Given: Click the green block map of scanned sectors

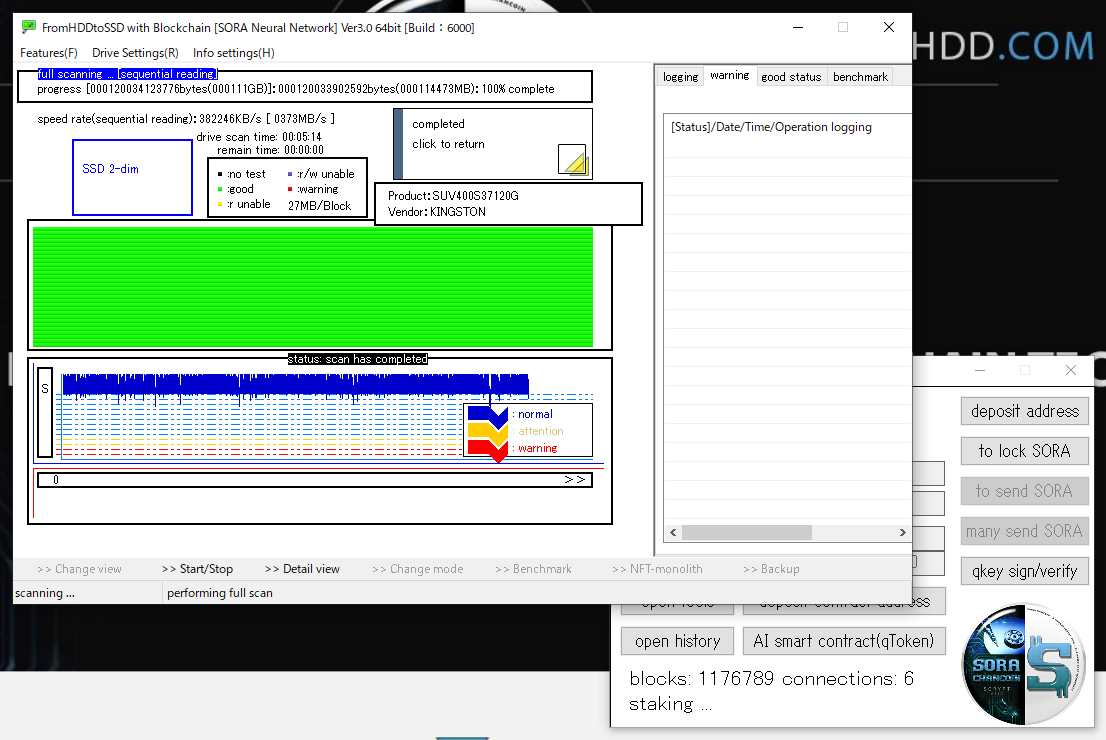Looking at the screenshot, I should pos(313,287).
